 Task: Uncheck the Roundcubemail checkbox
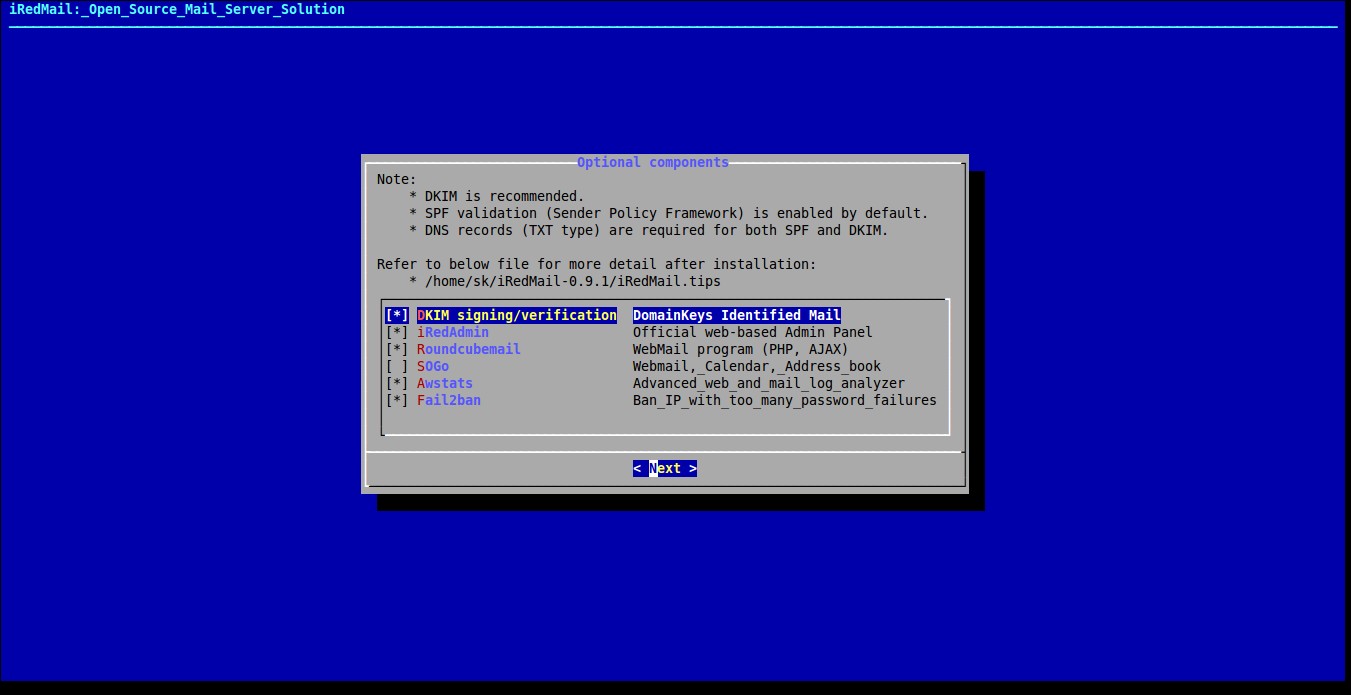click(397, 349)
